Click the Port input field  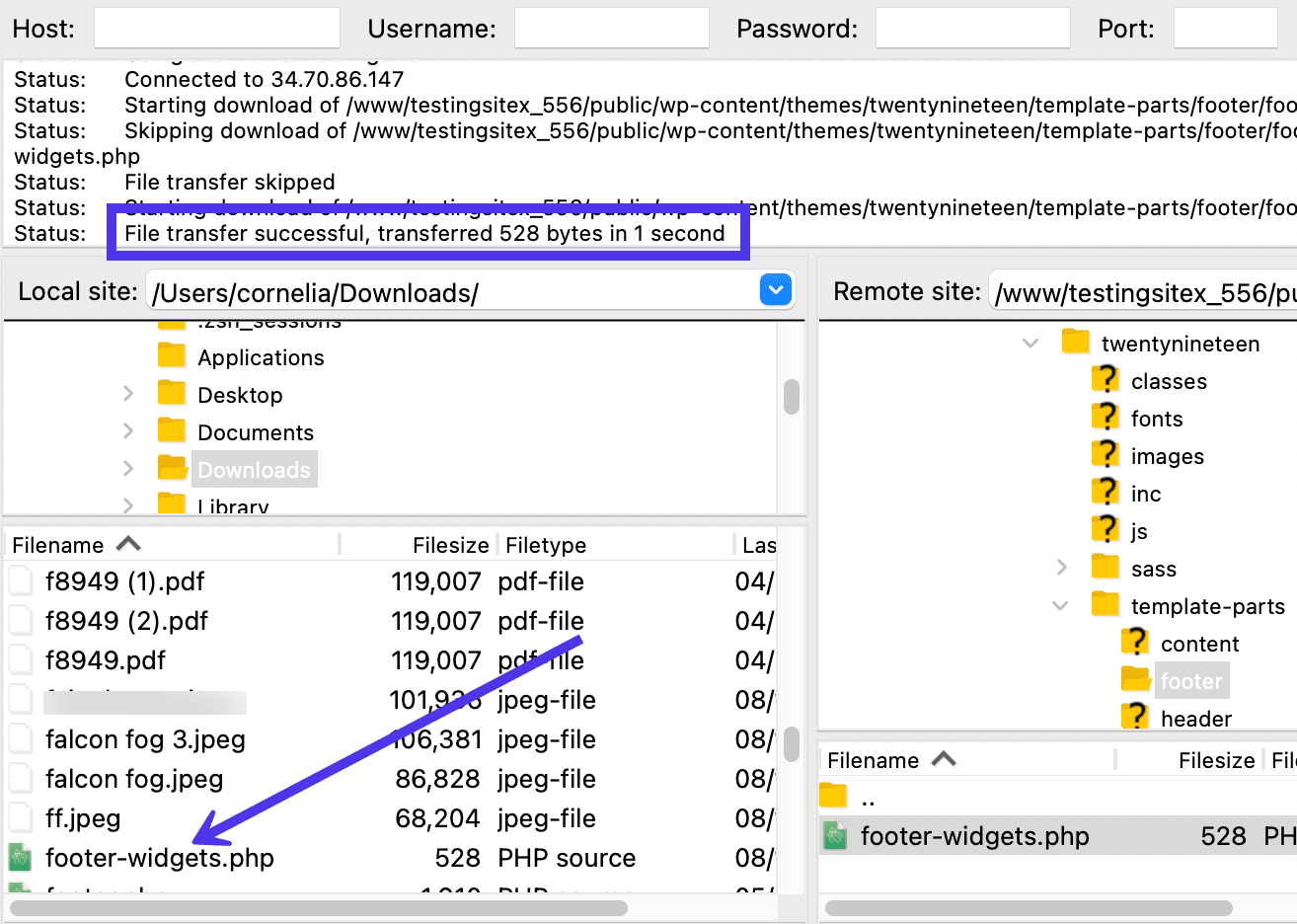[1226, 28]
